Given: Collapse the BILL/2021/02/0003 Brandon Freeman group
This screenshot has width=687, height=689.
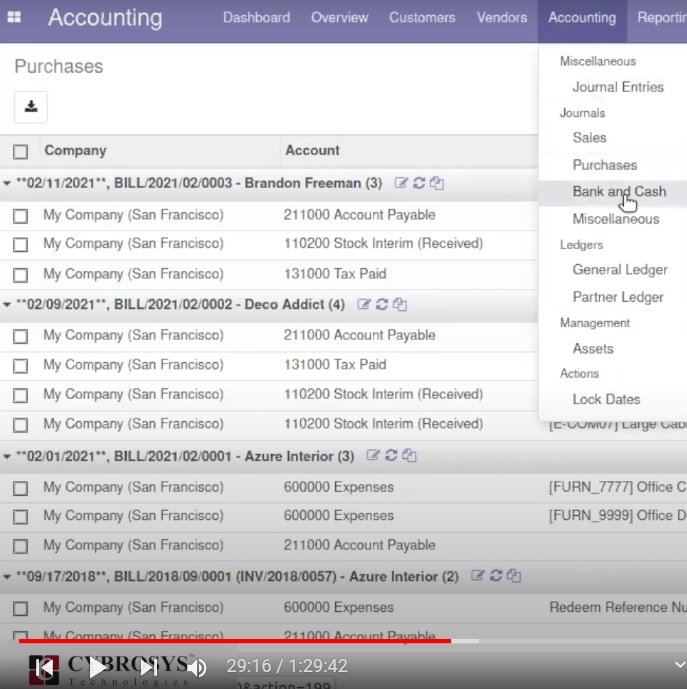Looking at the screenshot, I should 7,183.
